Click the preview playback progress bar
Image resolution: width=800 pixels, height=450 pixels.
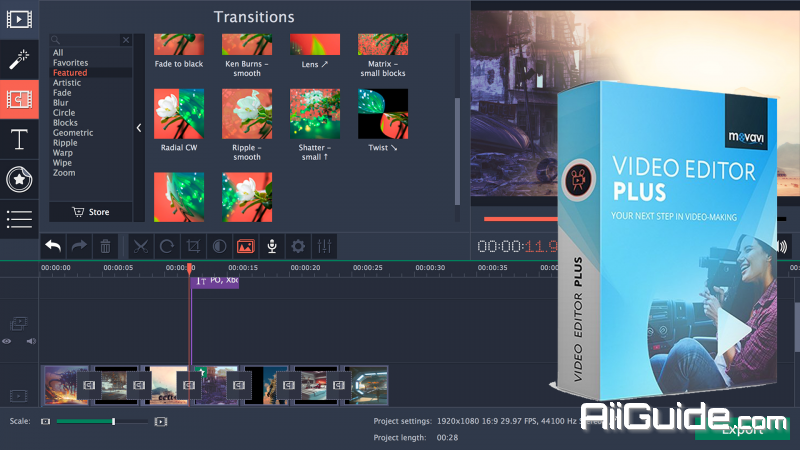point(520,219)
